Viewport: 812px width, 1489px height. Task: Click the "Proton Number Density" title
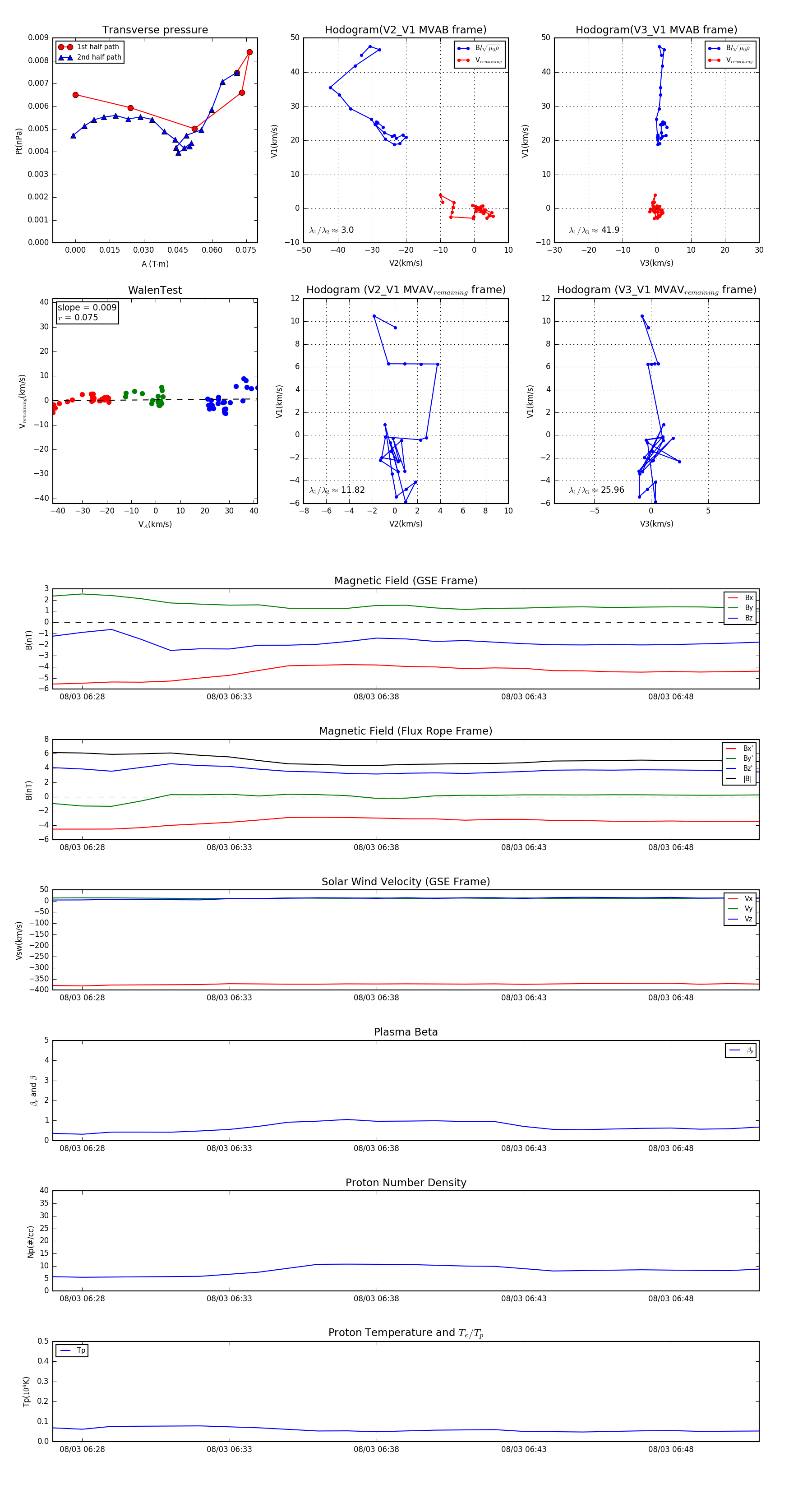[406, 1183]
